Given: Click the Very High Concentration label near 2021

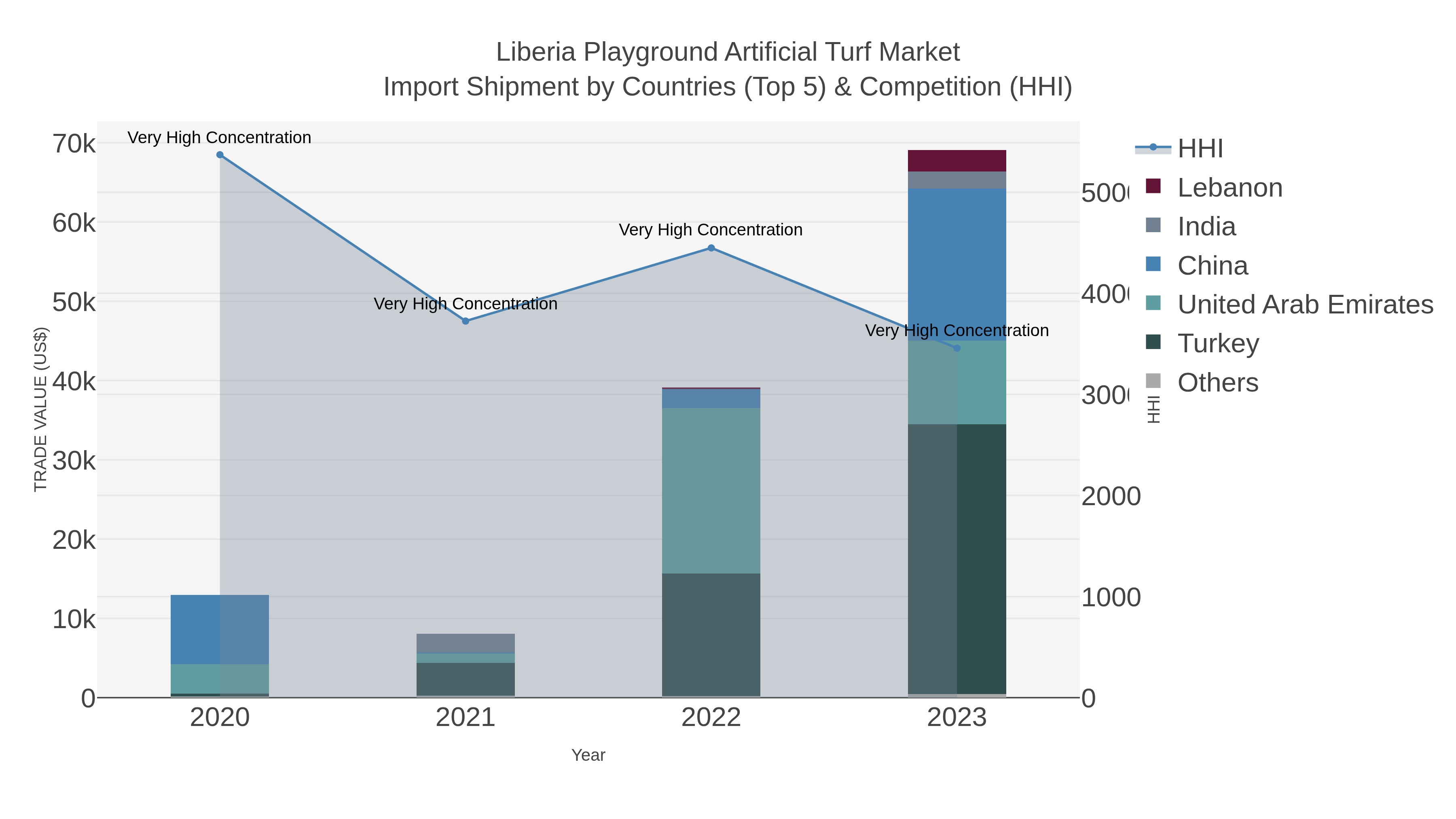Looking at the screenshot, I should pyautogui.click(x=466, y=303).
